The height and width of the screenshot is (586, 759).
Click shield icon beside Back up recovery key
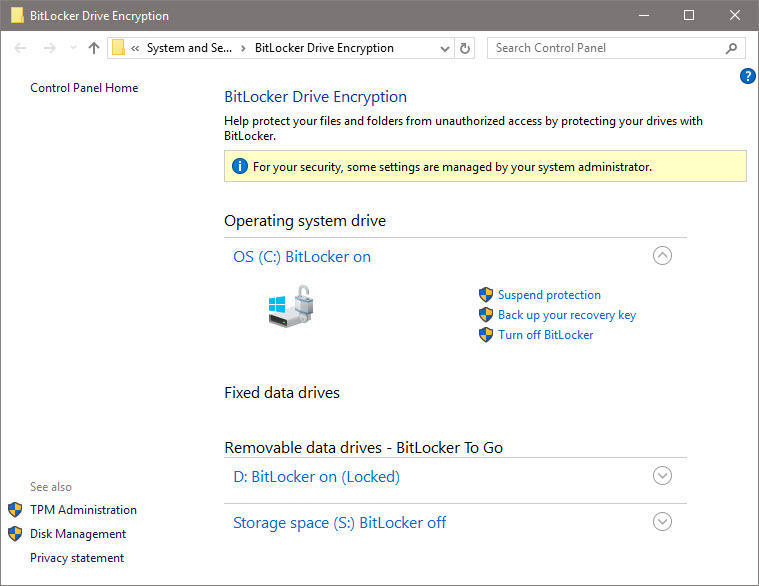pyautogui.click(x=486, y=315)
